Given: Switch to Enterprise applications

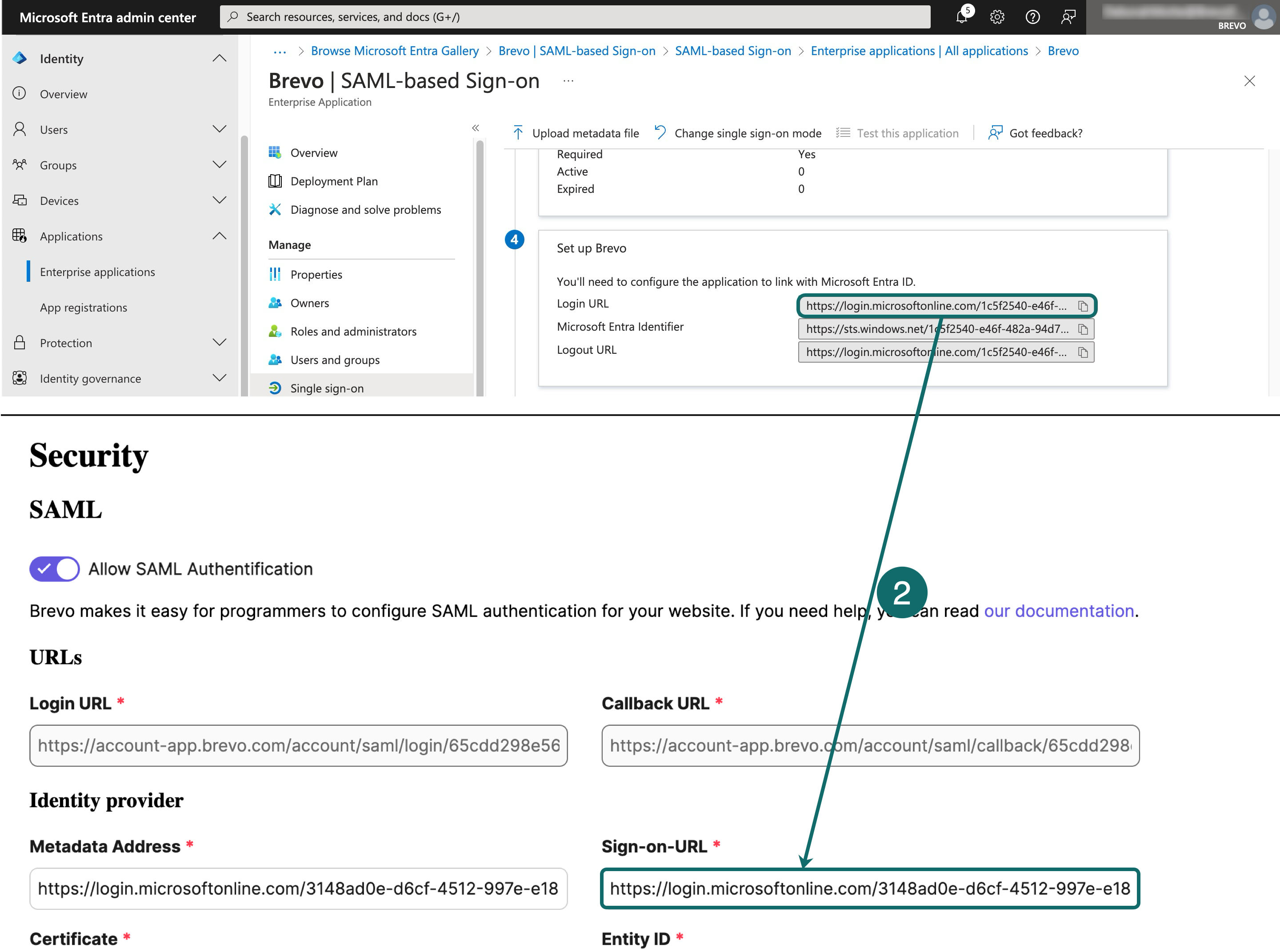Looking at the screenshot, I should tap(97, 272).
